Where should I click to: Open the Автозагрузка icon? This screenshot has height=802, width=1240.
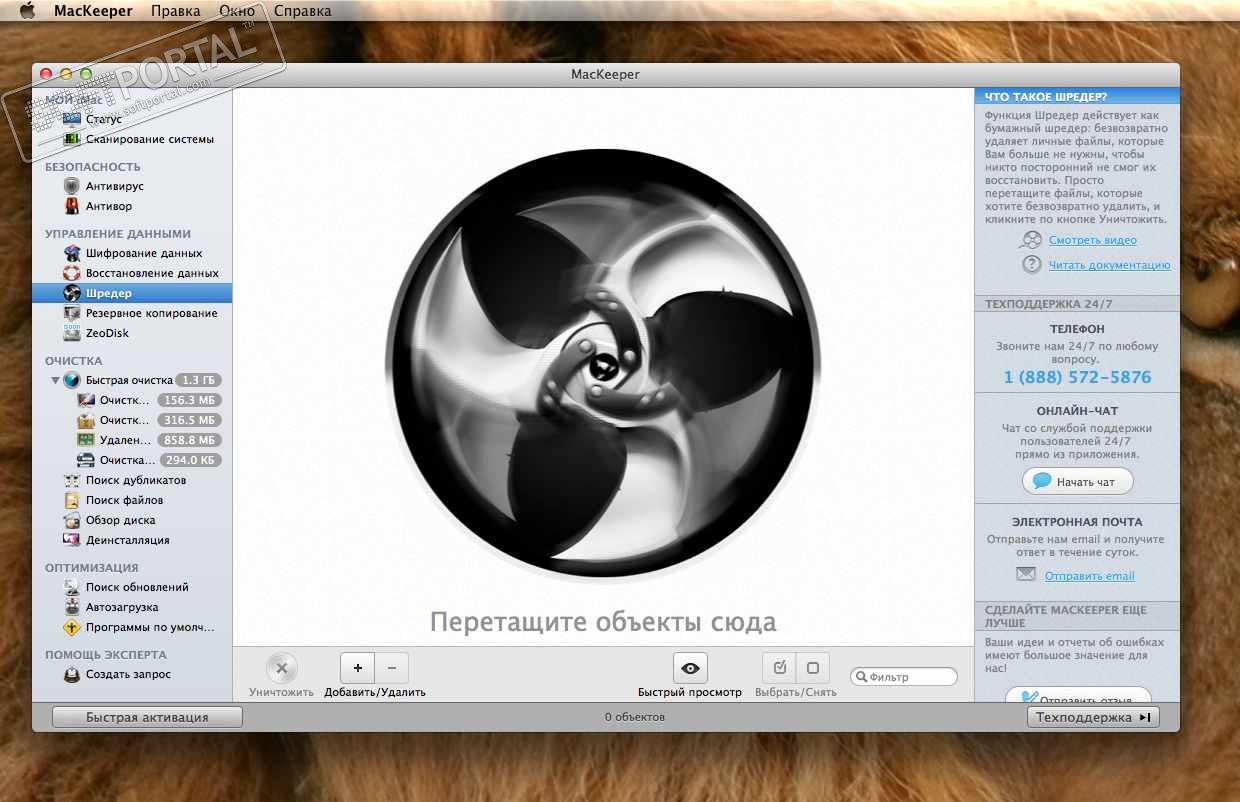[72, 607]
